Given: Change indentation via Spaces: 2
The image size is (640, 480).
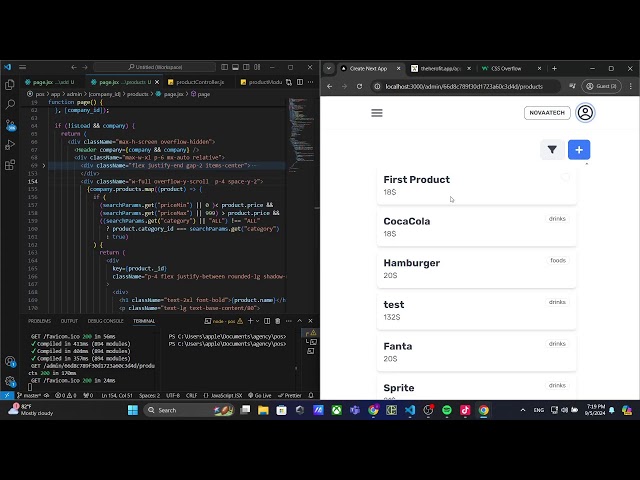Looking at the screenshot, I should point(149,395).
